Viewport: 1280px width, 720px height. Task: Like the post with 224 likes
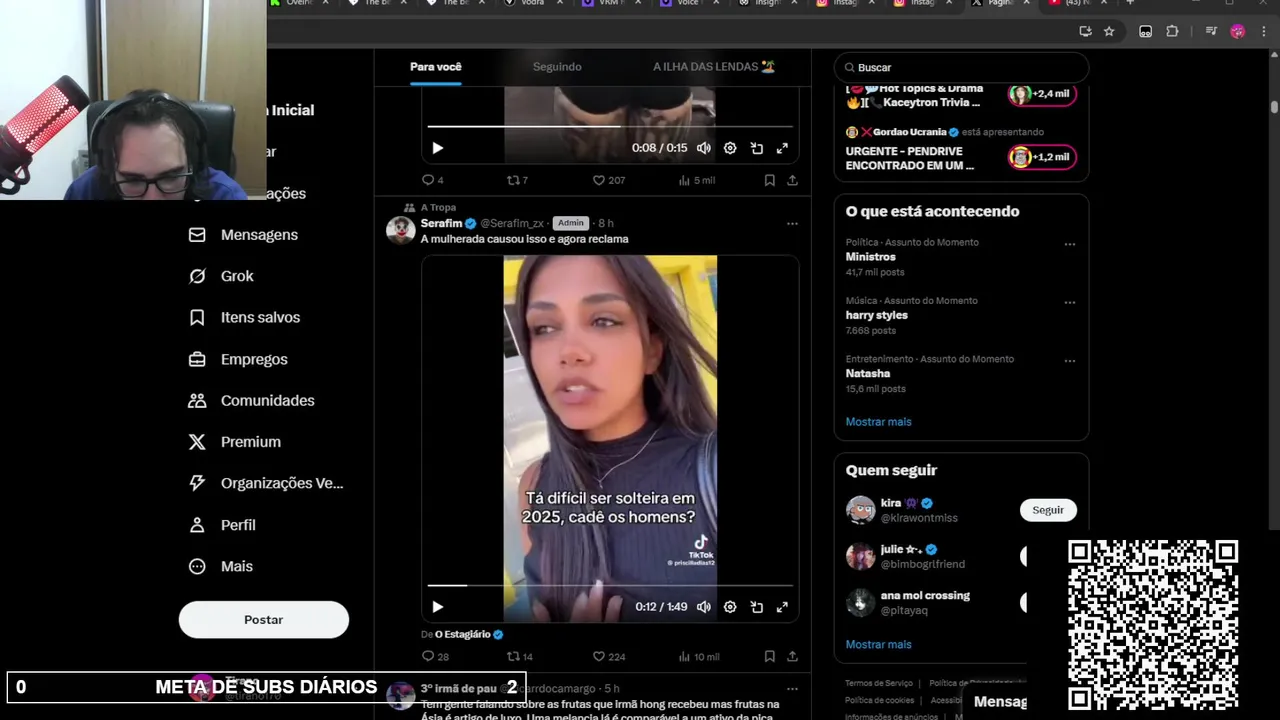(x=609, y=657)
